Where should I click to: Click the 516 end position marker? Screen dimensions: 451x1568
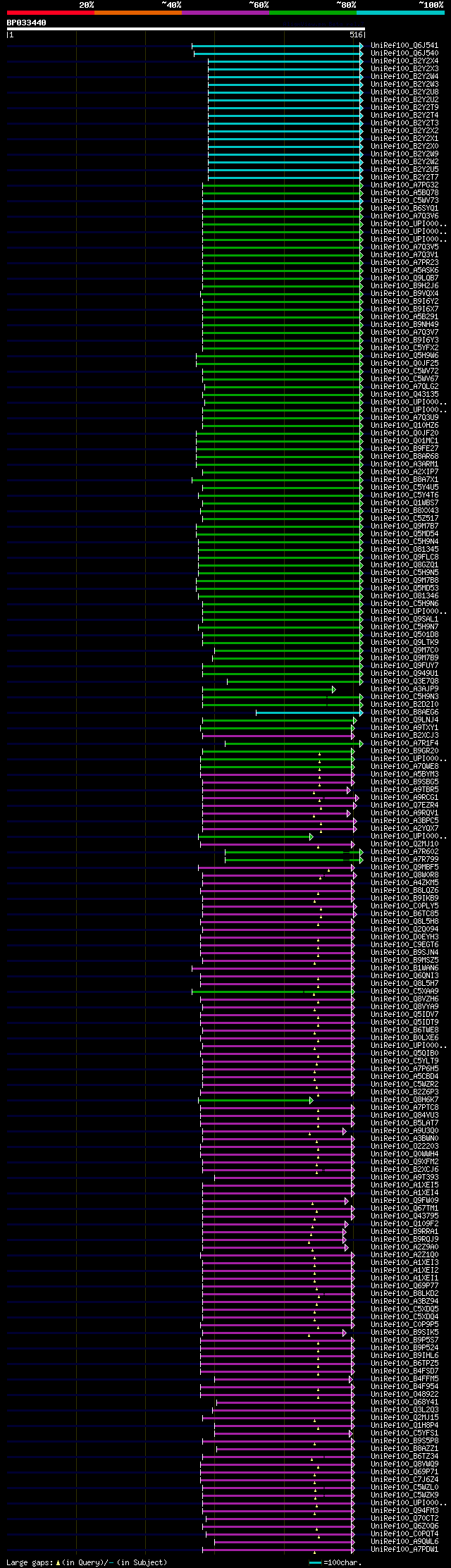(x=356, y=35)
